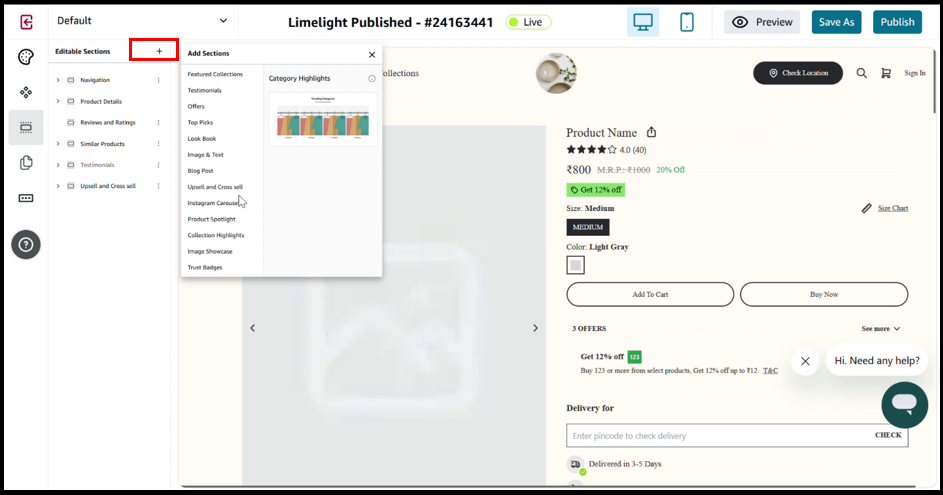Select Trust Badges from Add Sections
This screenshot has width=943, height=495.
click(x=205, y=267)
